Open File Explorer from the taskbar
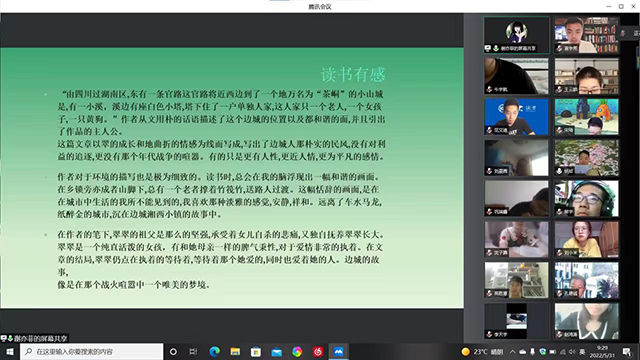The height and width of the screenshot is (360, 640). [235, 351]
